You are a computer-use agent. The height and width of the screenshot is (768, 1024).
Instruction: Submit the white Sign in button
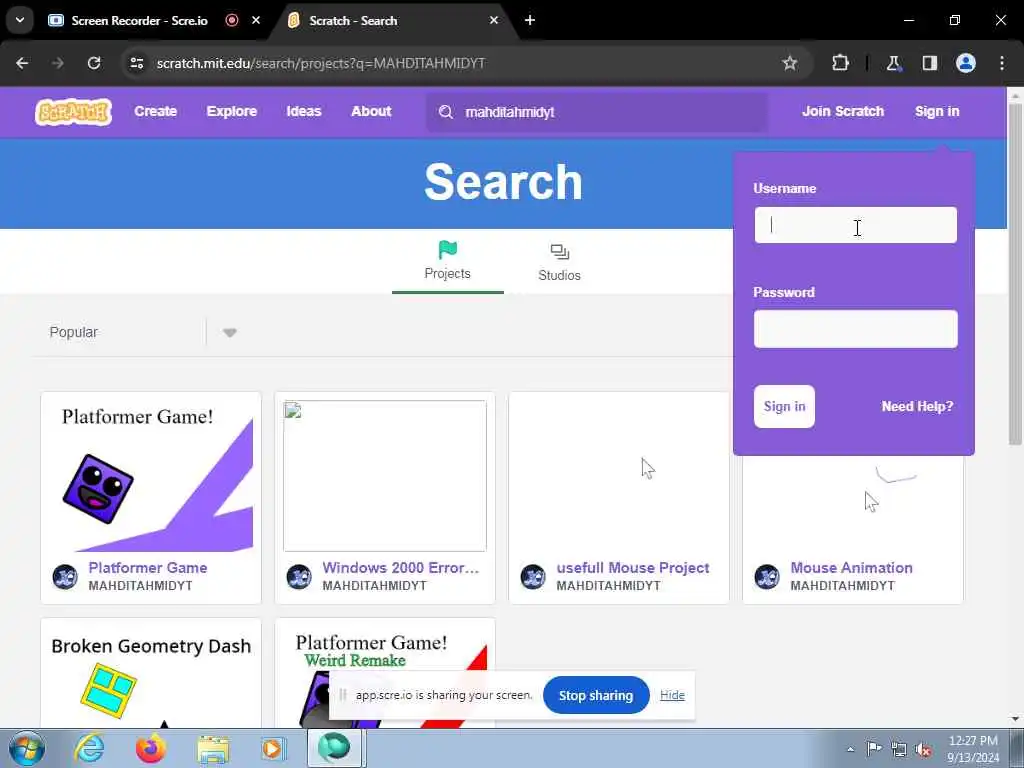pyautogui.click(x=784, y=406)
